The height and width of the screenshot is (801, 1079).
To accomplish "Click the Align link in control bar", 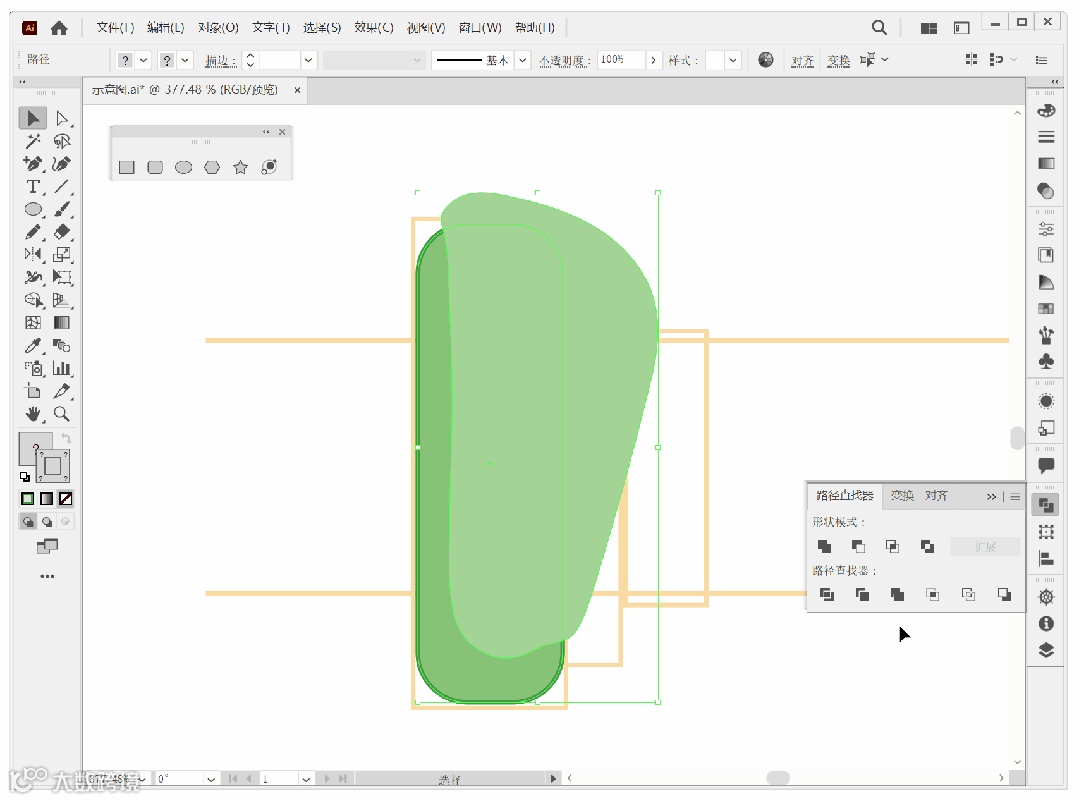I will pos(802,61).
